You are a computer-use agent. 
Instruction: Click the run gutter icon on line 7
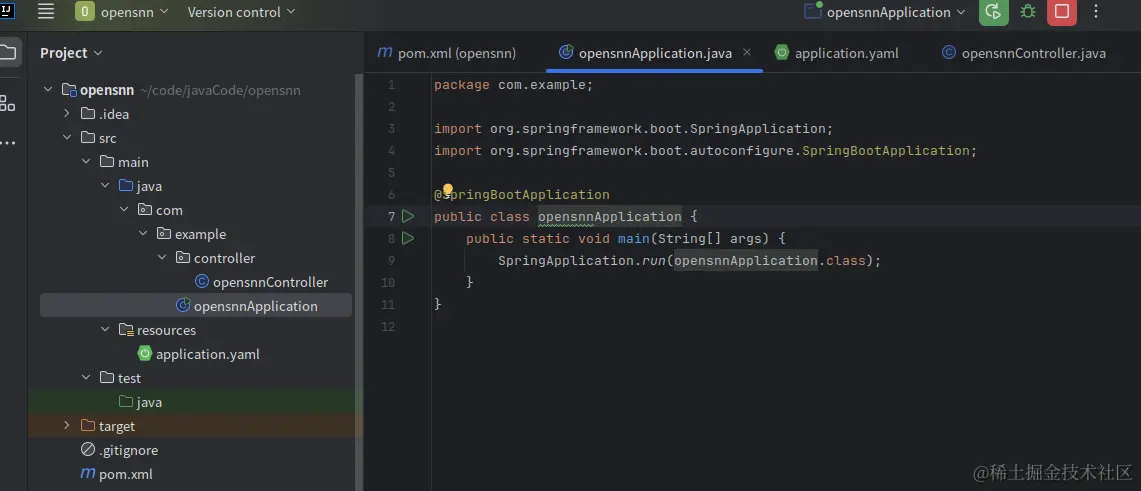tap(408, 216)
